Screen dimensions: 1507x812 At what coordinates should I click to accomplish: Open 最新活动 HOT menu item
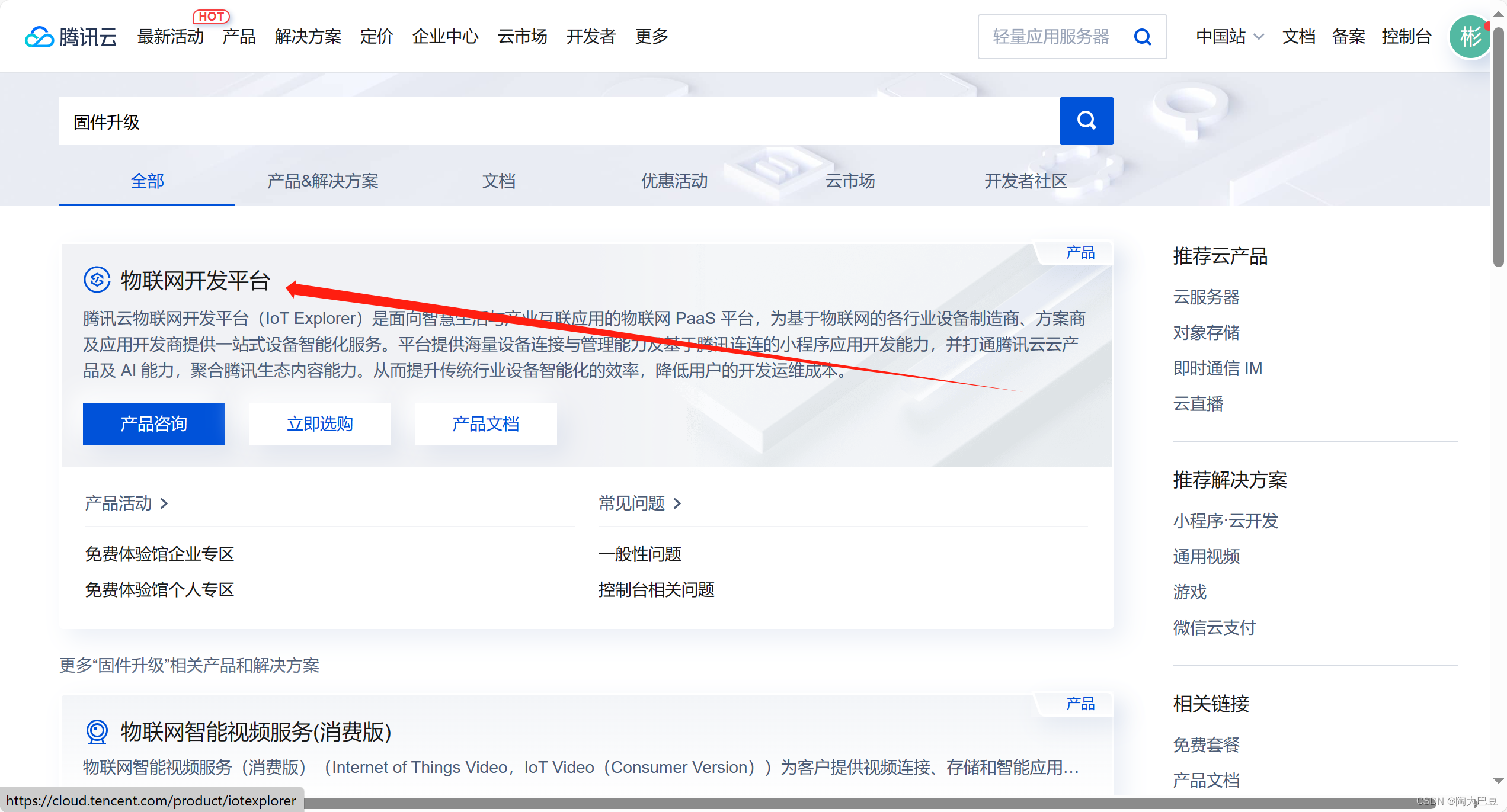171,37
